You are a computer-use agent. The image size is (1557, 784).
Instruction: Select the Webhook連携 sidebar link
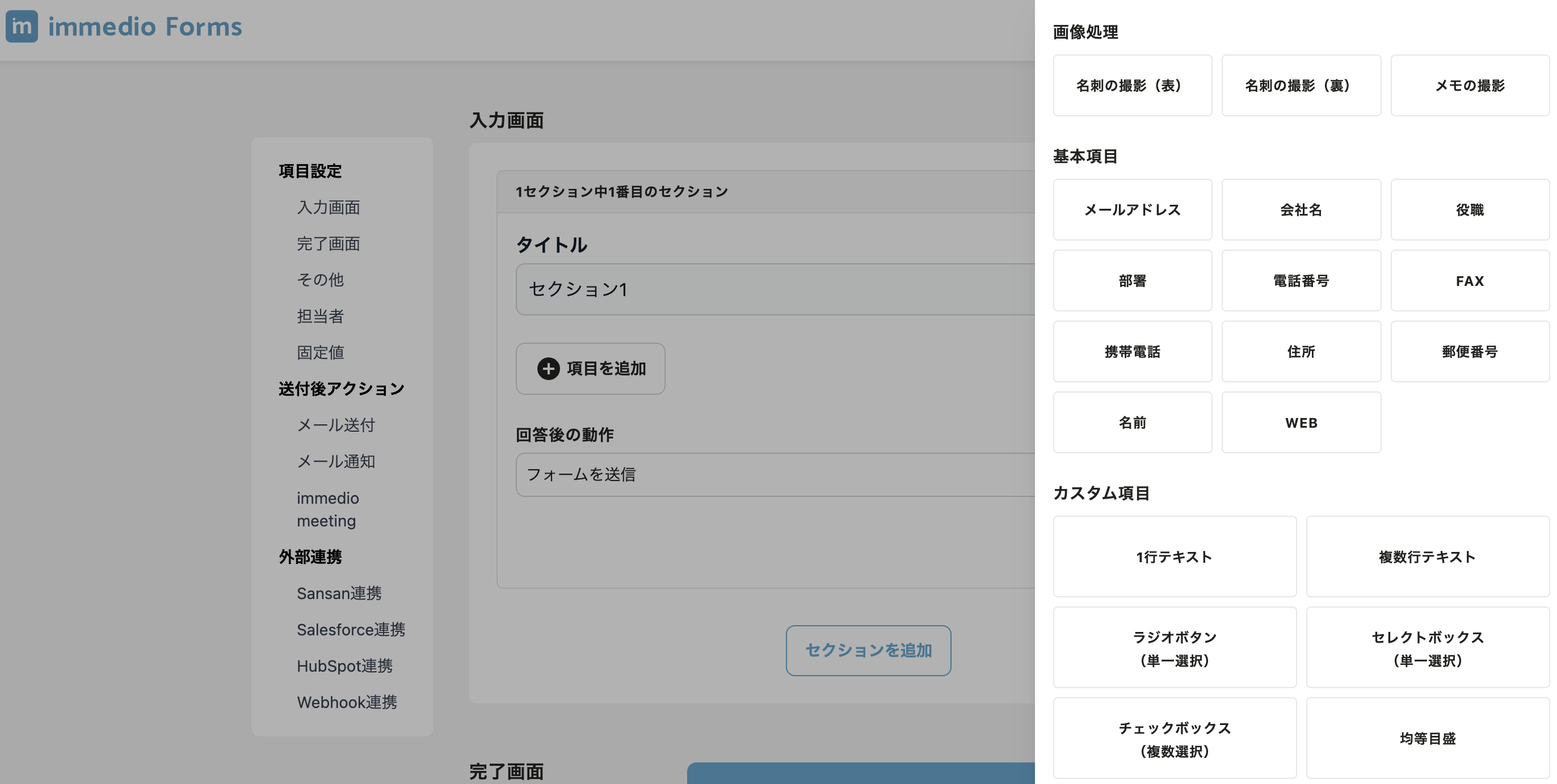click(x=346, y=702)
